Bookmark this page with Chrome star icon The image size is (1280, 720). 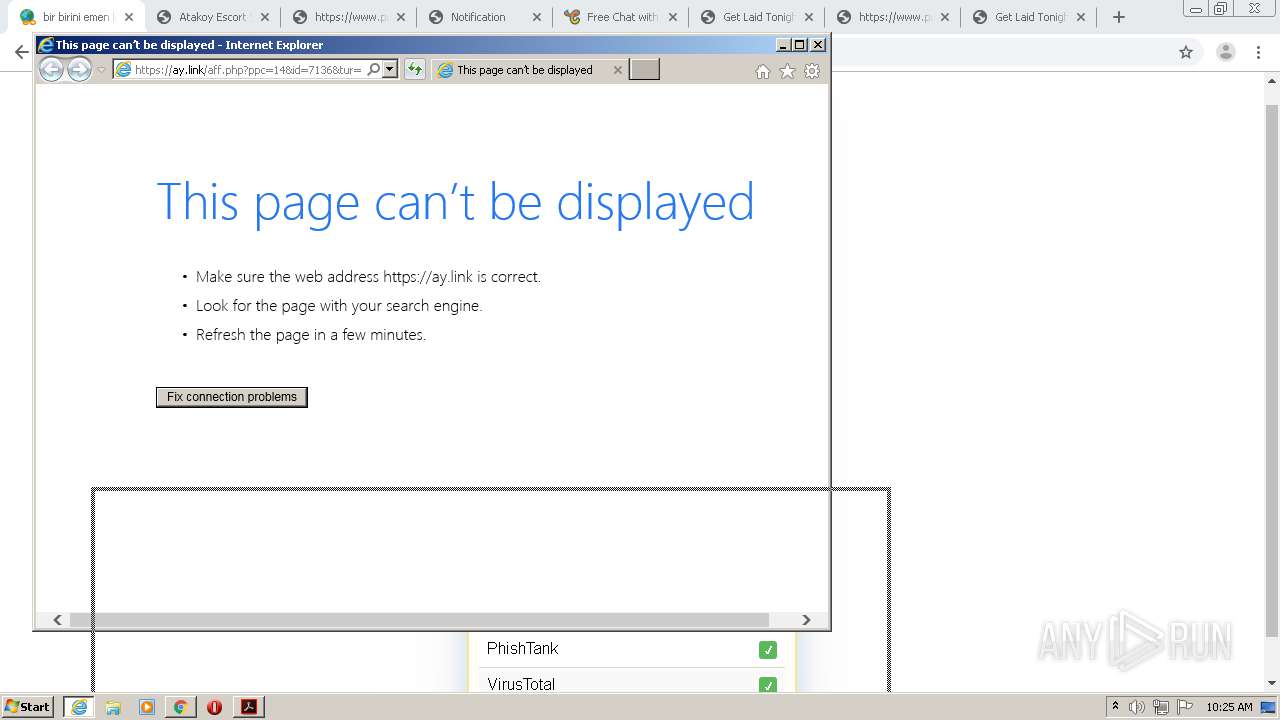tap(1186, 52)
